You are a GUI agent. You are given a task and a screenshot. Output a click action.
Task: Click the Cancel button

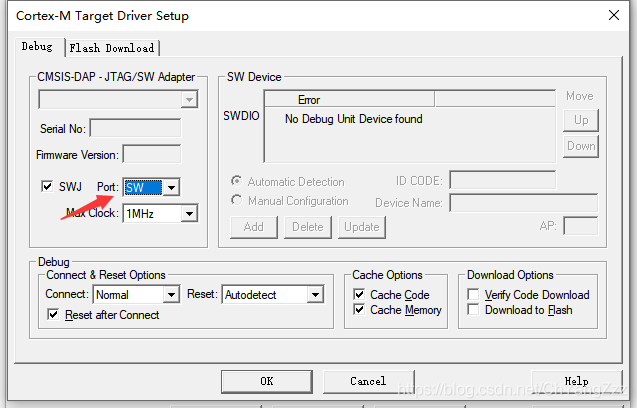click(368, 382)
